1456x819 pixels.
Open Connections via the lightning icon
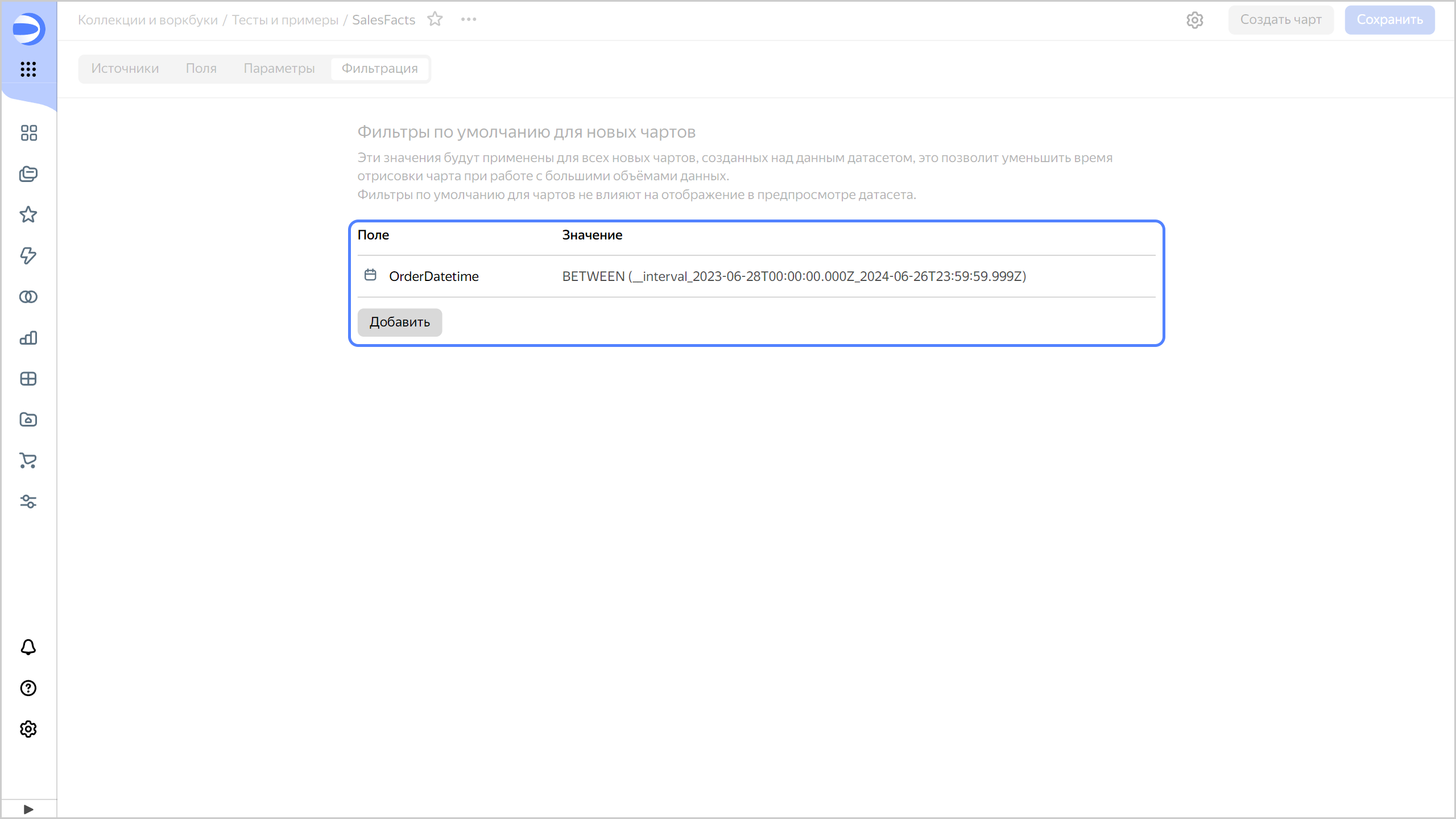(x=28, y=256)
